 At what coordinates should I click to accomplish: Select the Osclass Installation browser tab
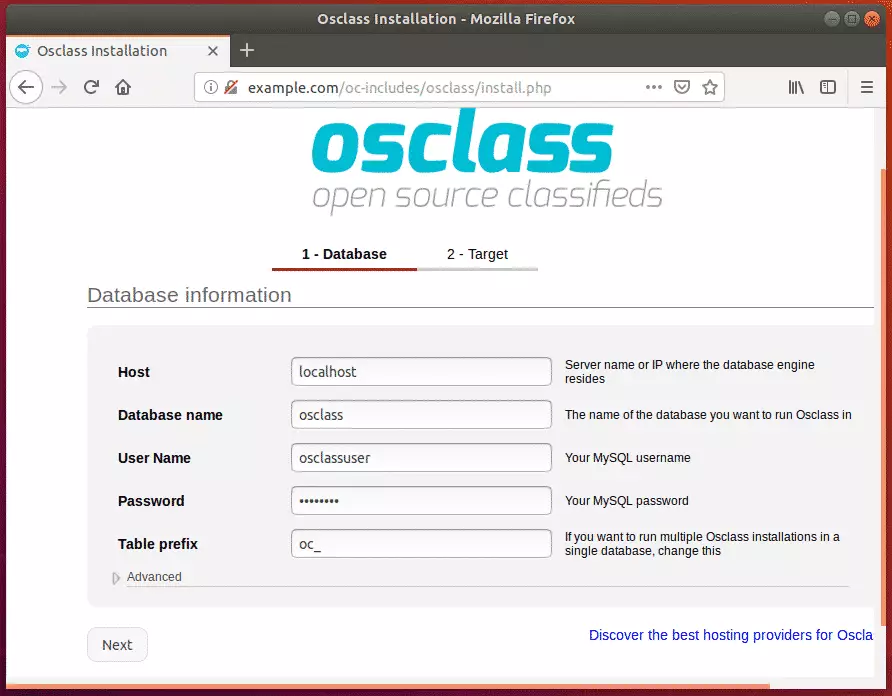(118, 51)
